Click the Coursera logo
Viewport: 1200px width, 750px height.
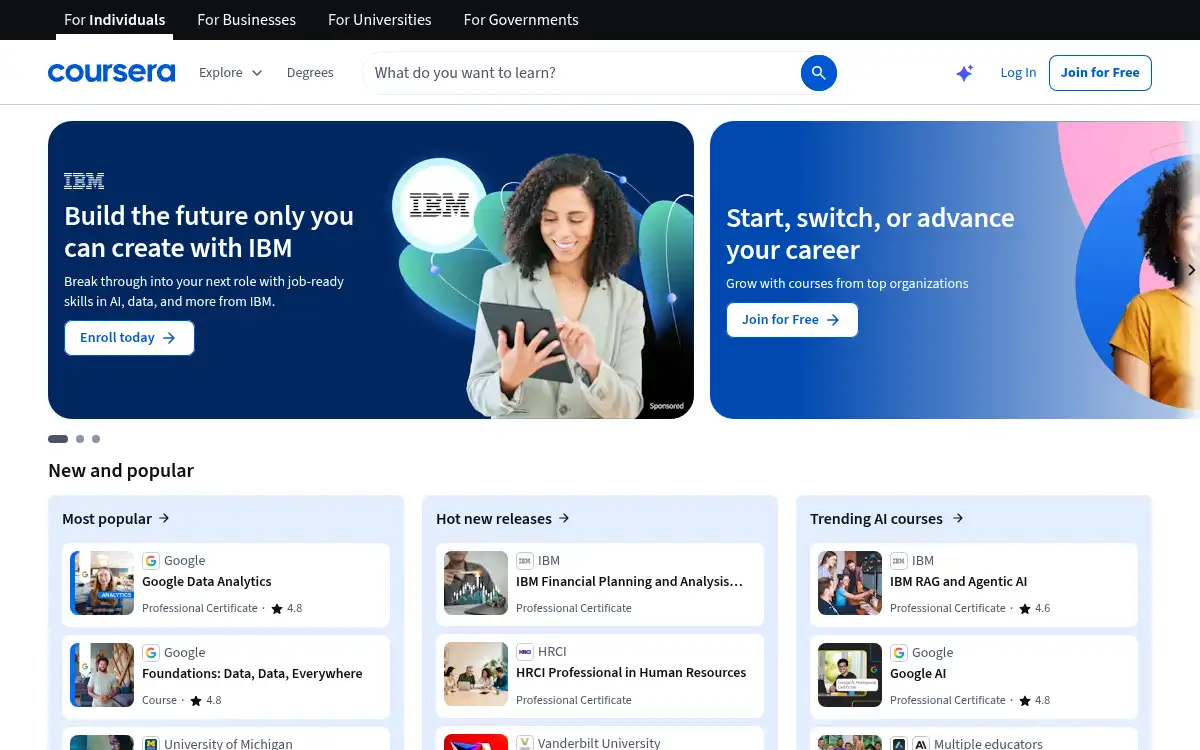click(x=111, y=72)
